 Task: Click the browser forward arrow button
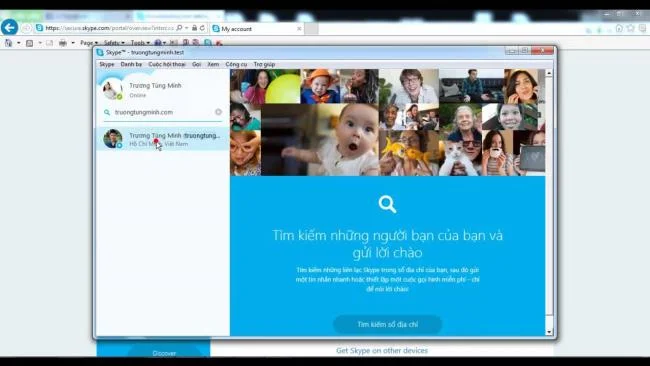pos(27,28)
